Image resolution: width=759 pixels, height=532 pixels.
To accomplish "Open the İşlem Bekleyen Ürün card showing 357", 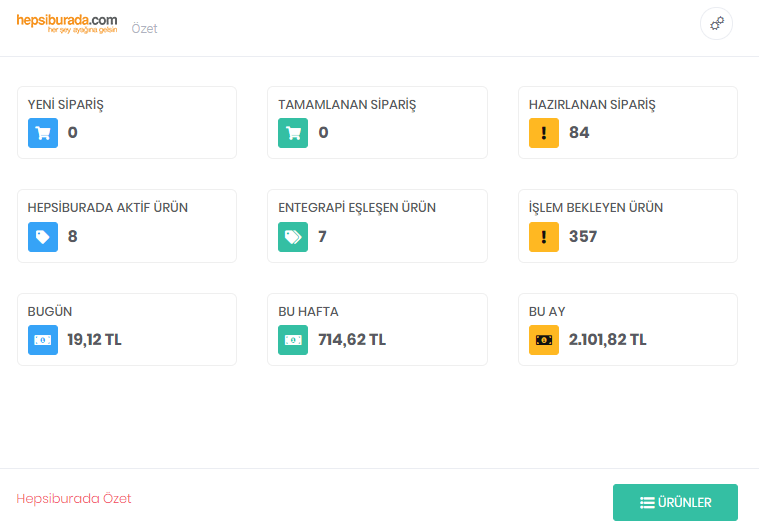I will [627, 226].
